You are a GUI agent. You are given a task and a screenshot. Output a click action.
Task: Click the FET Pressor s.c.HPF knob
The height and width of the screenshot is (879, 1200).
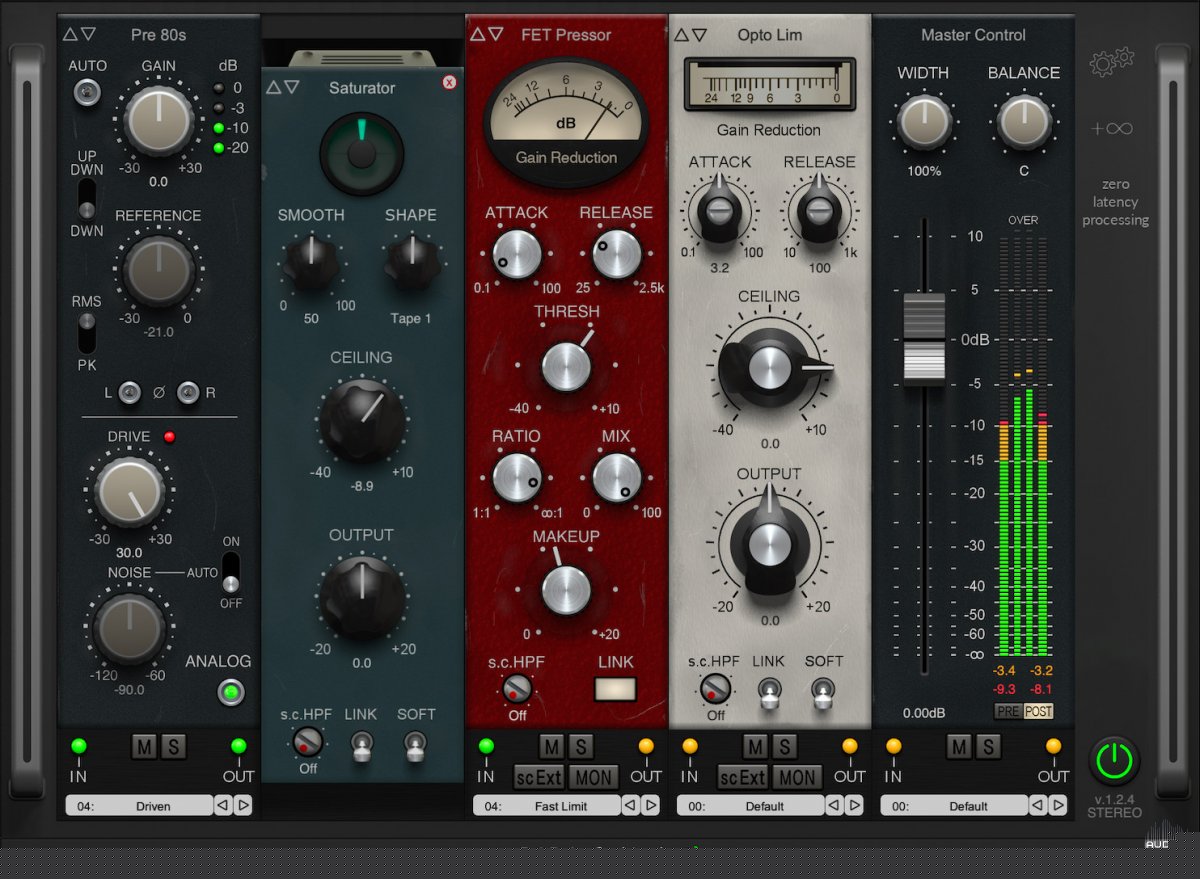(x=517, y=688)
